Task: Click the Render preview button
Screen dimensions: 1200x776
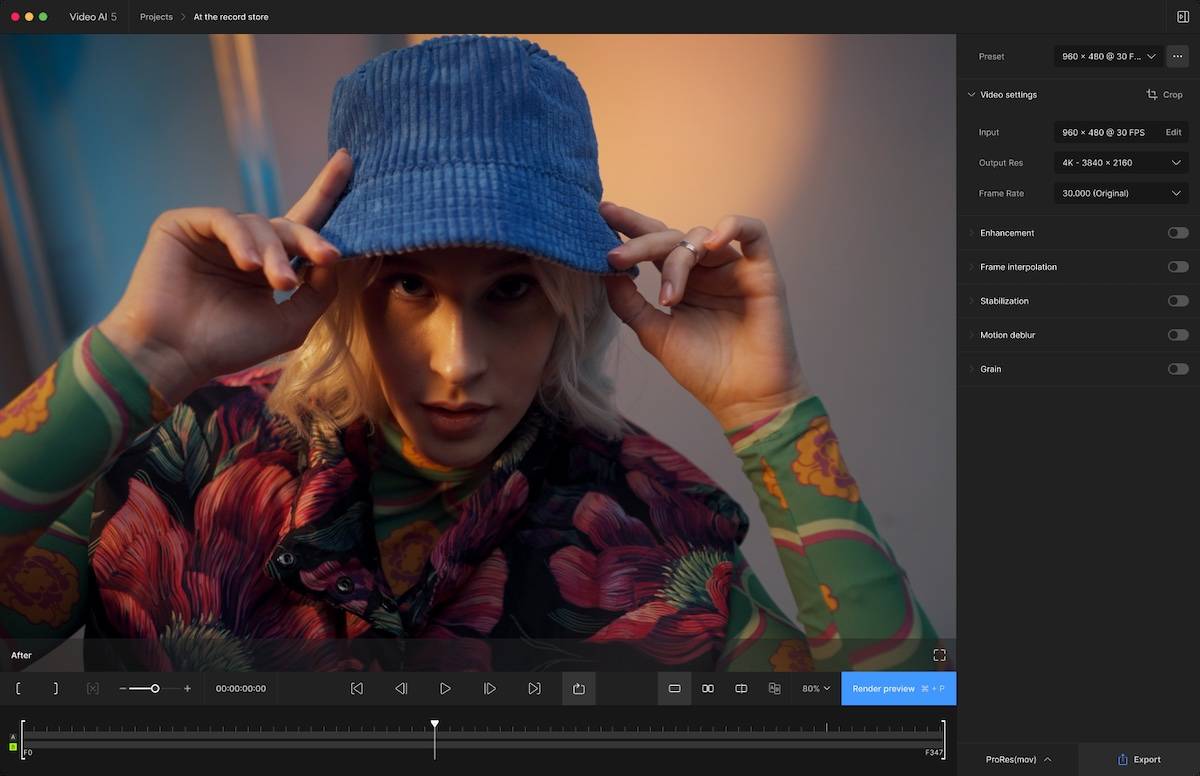Action: click(898, 689)
